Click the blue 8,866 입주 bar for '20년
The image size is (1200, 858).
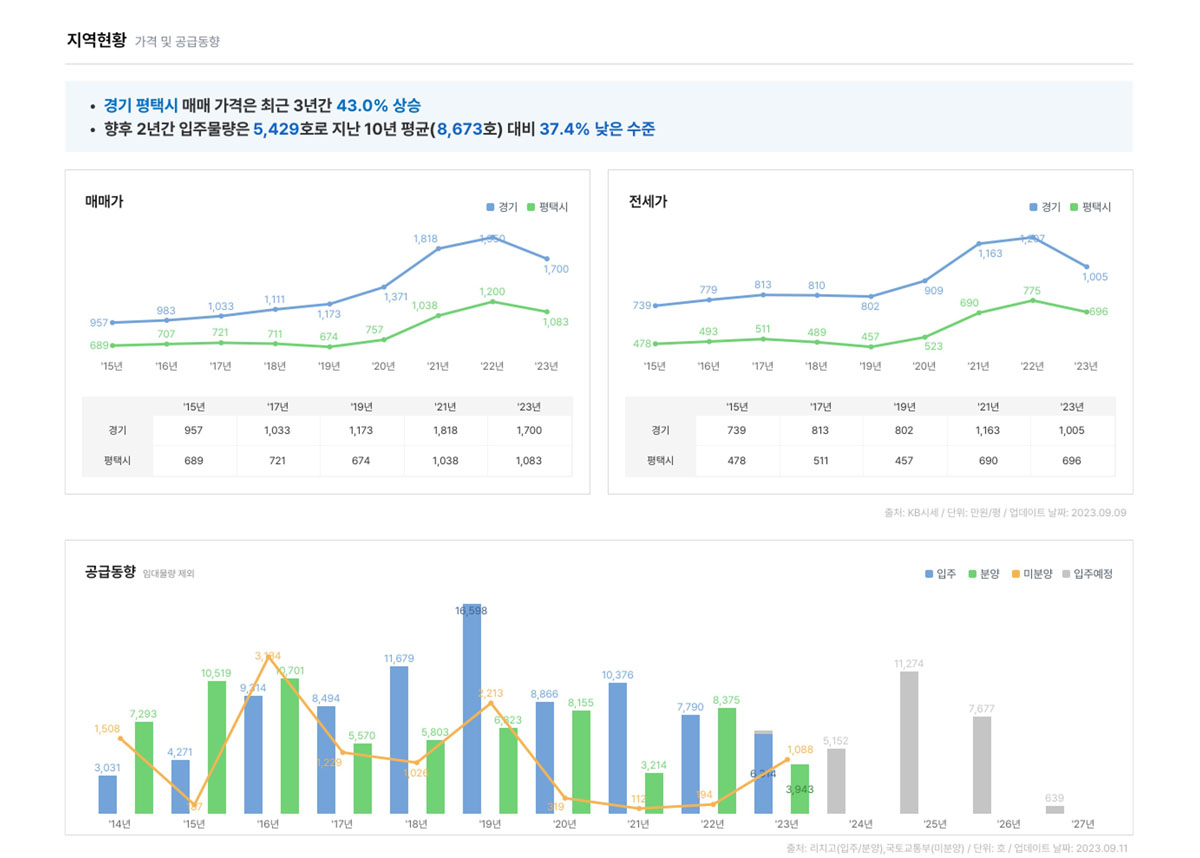pyautogui.click(x=545, y=758)
